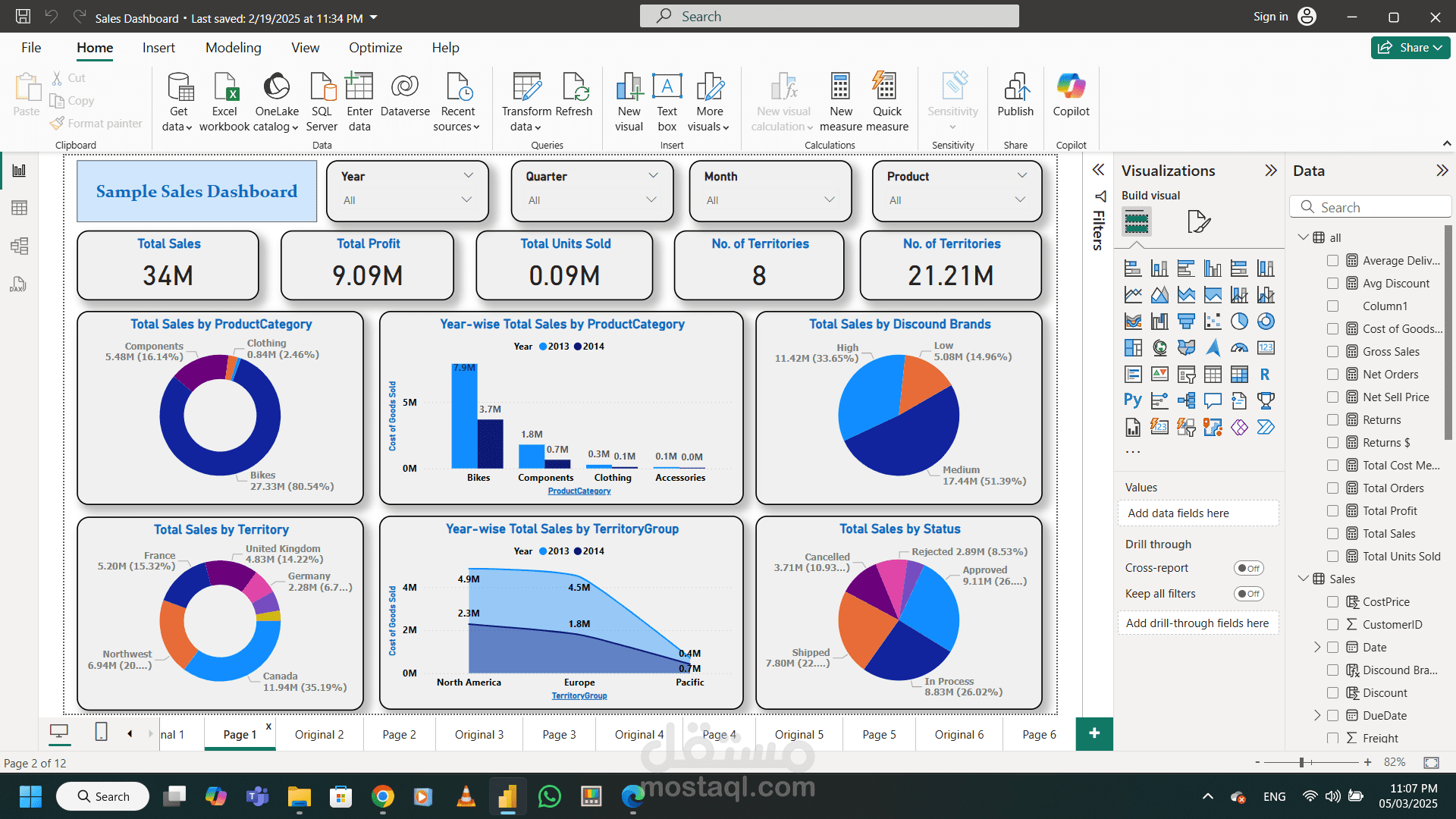The width and height of the screenshot is (1456, 819).
Task: Click the Transform data icon
Action: click(526, 88)
